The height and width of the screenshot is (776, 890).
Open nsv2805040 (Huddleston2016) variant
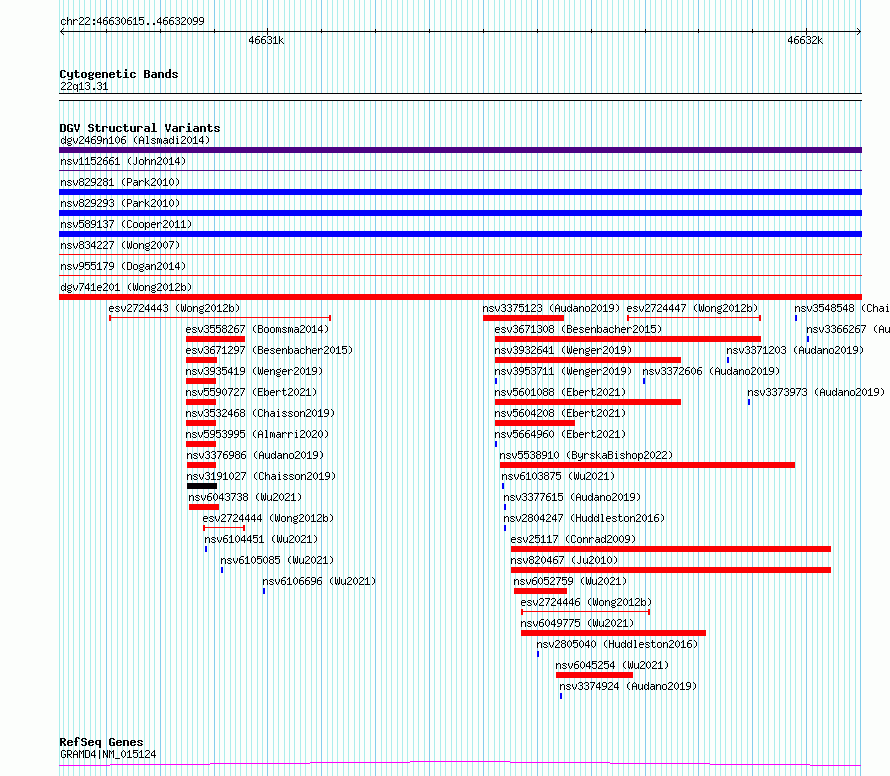pyautogui.click(x=617, y=644)
